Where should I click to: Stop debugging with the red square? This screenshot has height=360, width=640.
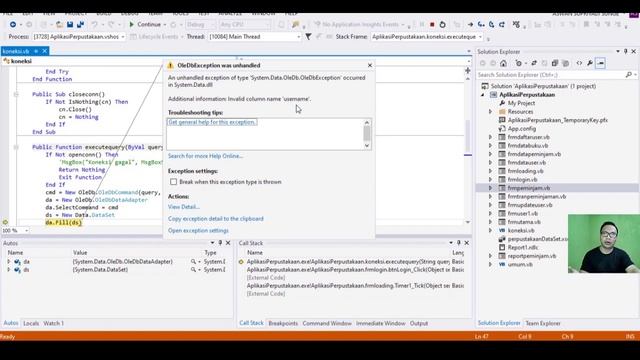coord(432,25)
